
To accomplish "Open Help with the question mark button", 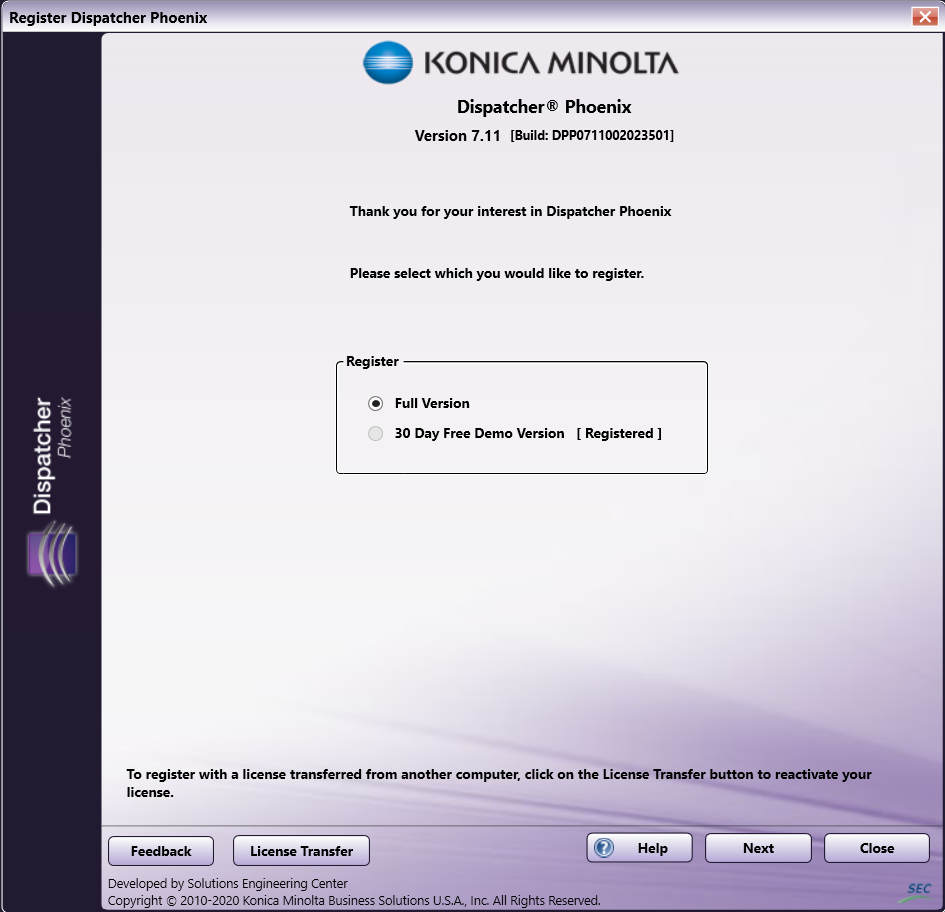I will (x=639, y=848).
